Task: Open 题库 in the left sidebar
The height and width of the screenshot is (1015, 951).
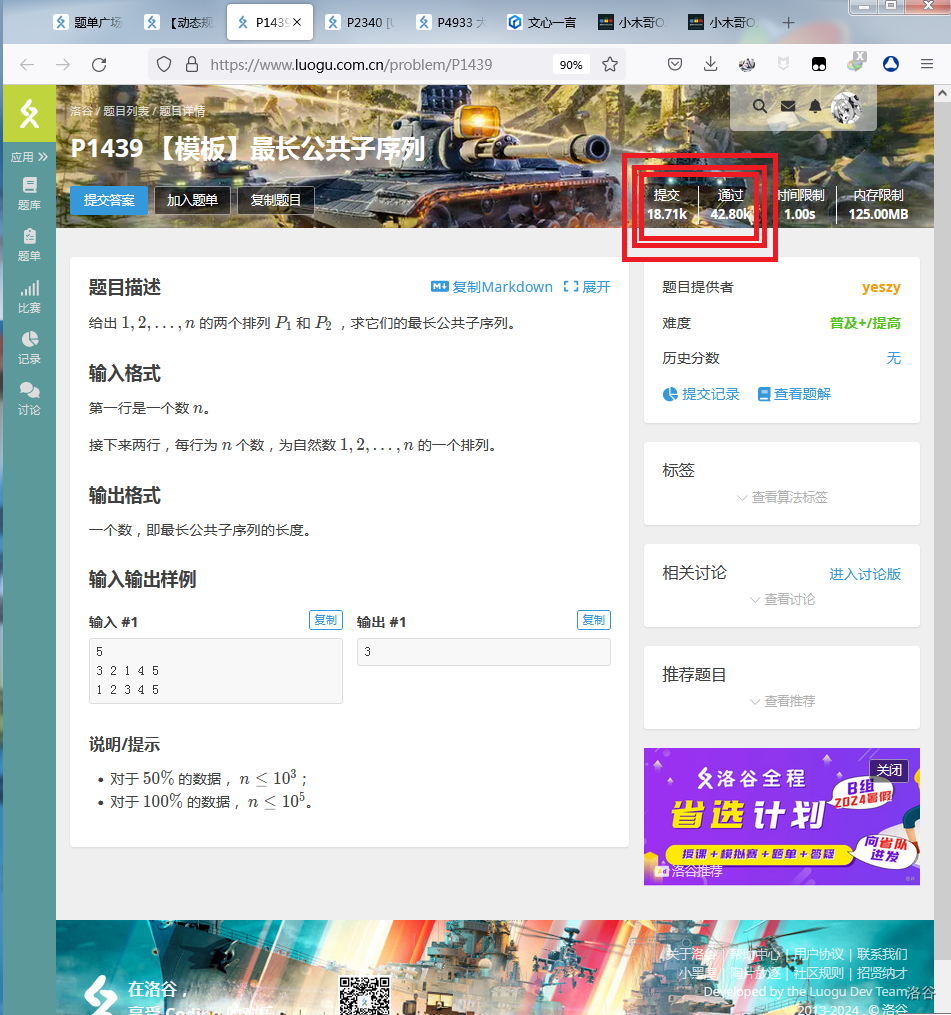Action: (x=29, y=193)
